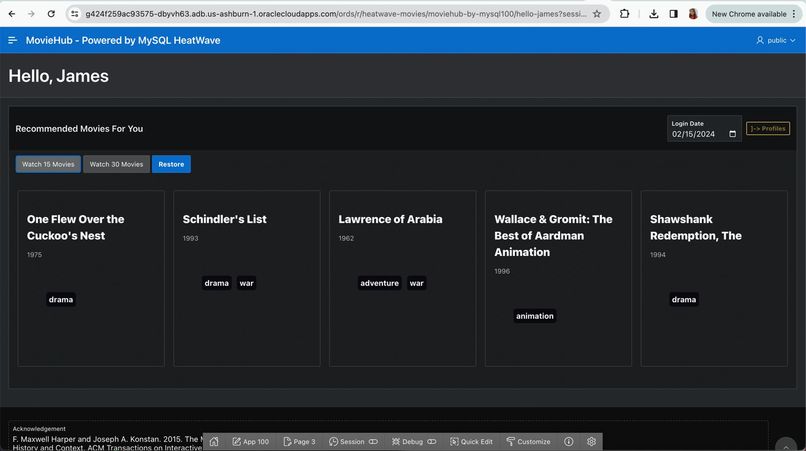The width and height of the screenshot is (806, 451).
Task: Click year 1962 under Lawrence of Arabia
Action: coord(346,238)
